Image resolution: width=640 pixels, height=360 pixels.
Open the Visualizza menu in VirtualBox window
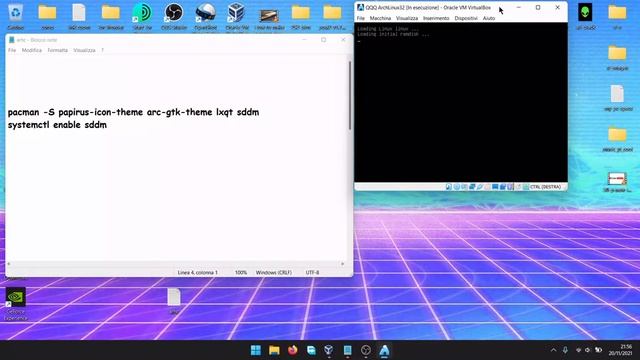(407, 18)
